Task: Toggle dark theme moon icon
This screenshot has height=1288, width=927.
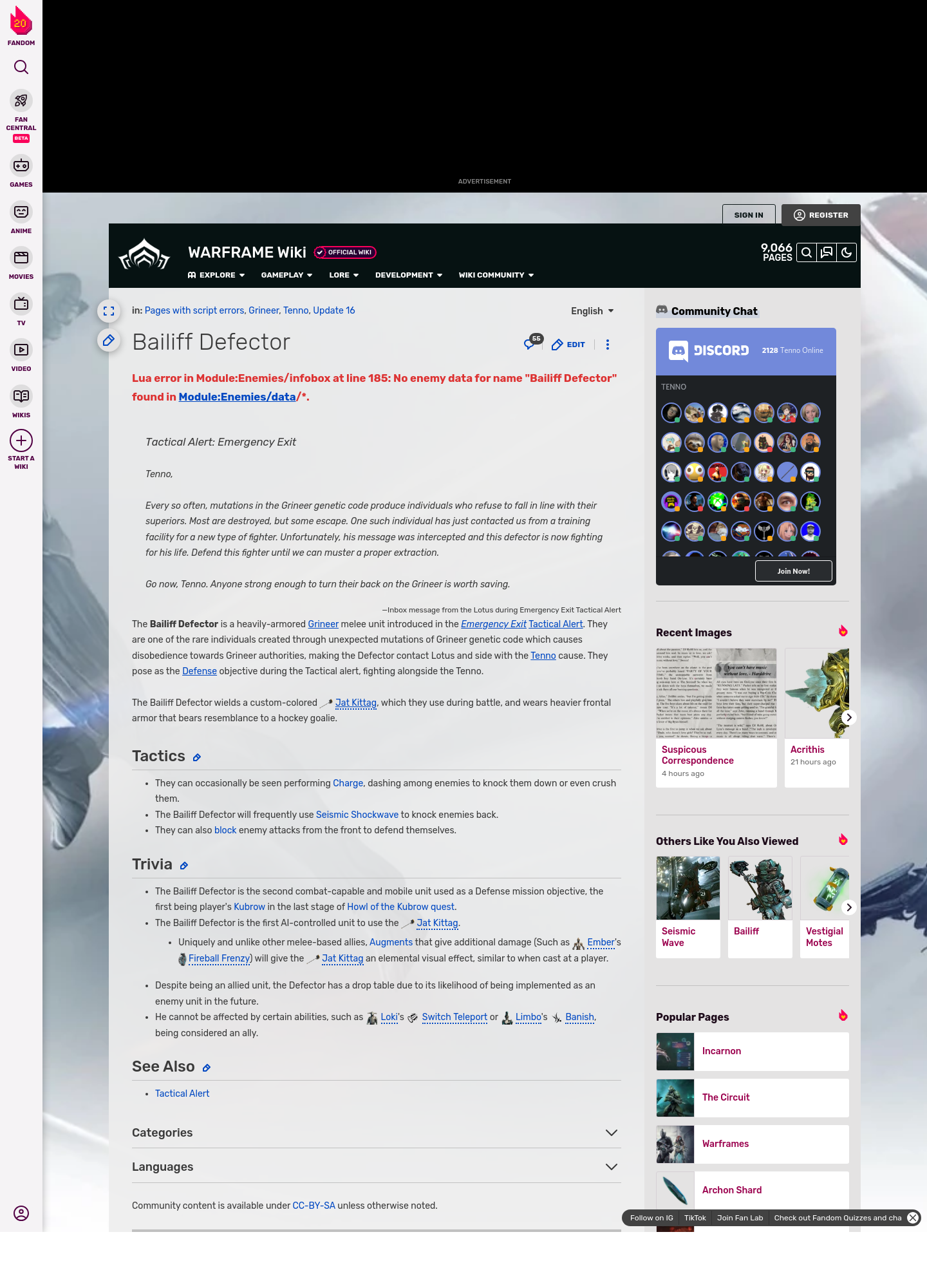Action: pyautogui.click(x=847, y=252)
